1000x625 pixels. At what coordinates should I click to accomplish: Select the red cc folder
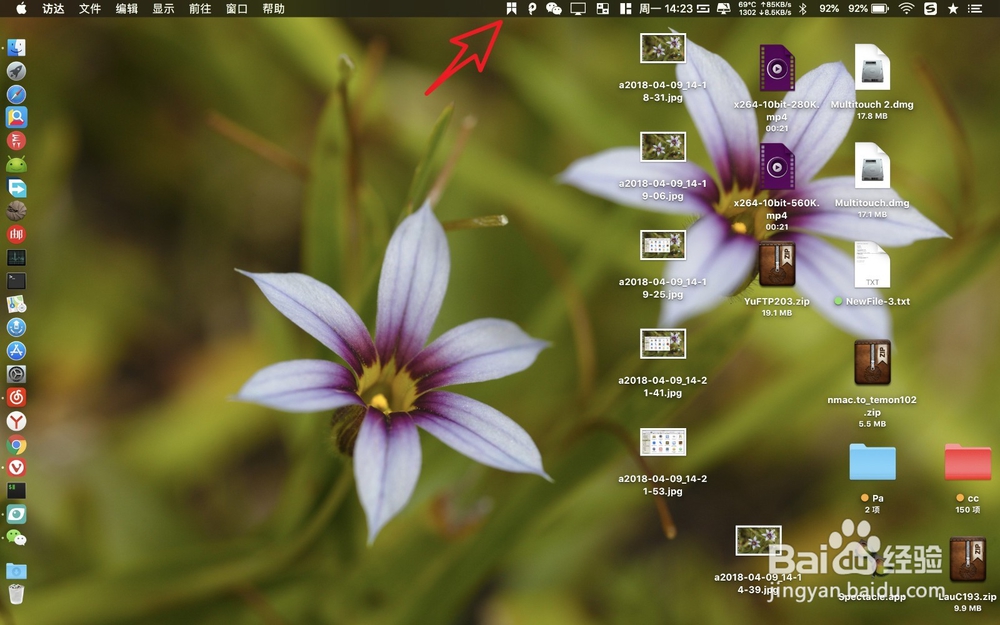tap(967, 462)
